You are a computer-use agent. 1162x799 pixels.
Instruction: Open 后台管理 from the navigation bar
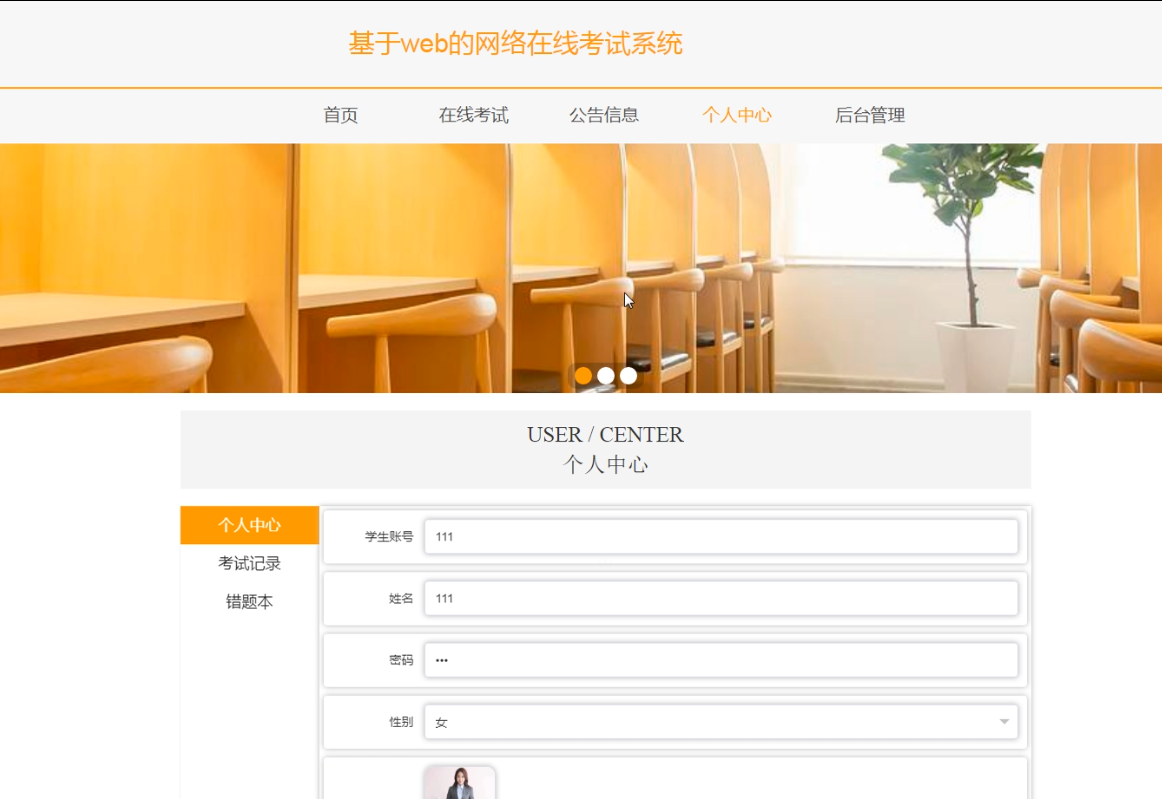[x=871, y=115]
